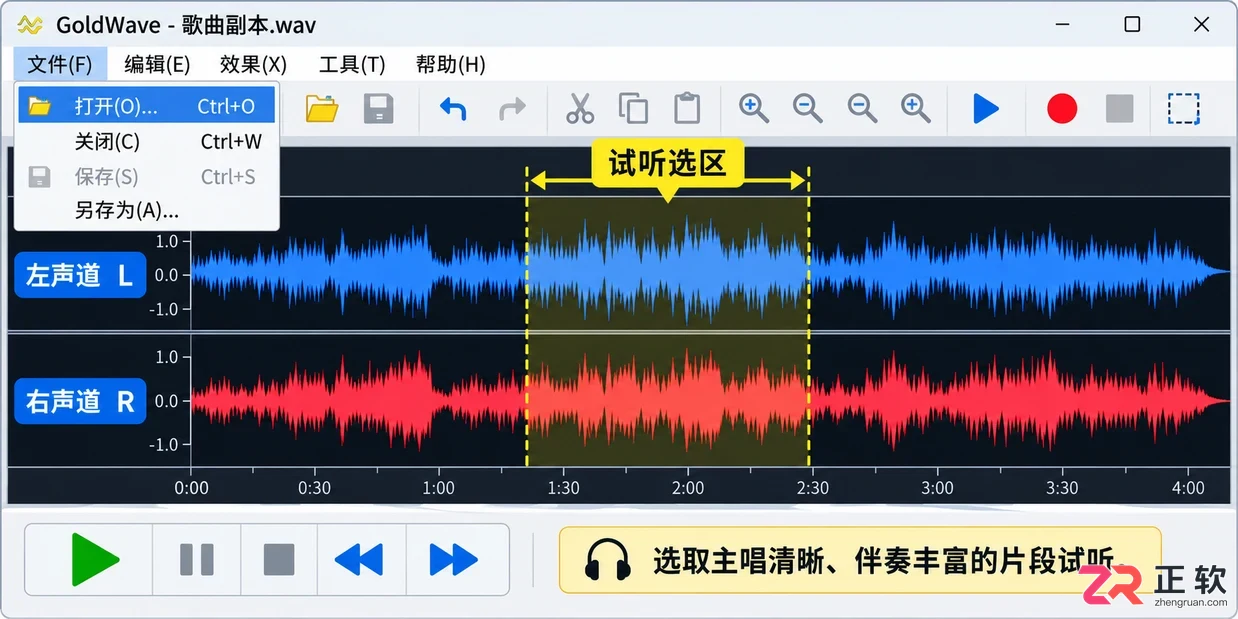Open the 帮助(H) menu
Viewport: 1238px width, 619px height.
pos(451,64)
